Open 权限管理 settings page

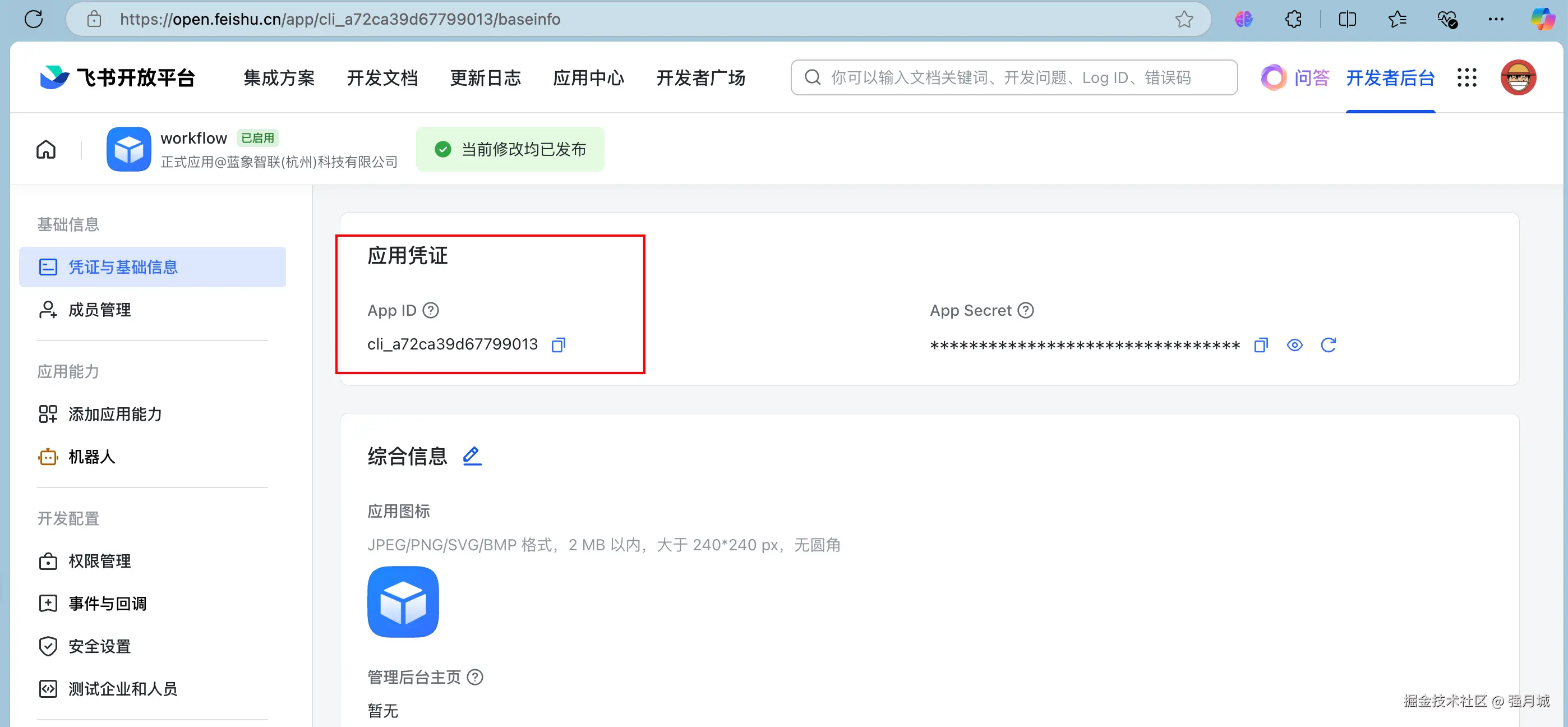tap(99, 561)
